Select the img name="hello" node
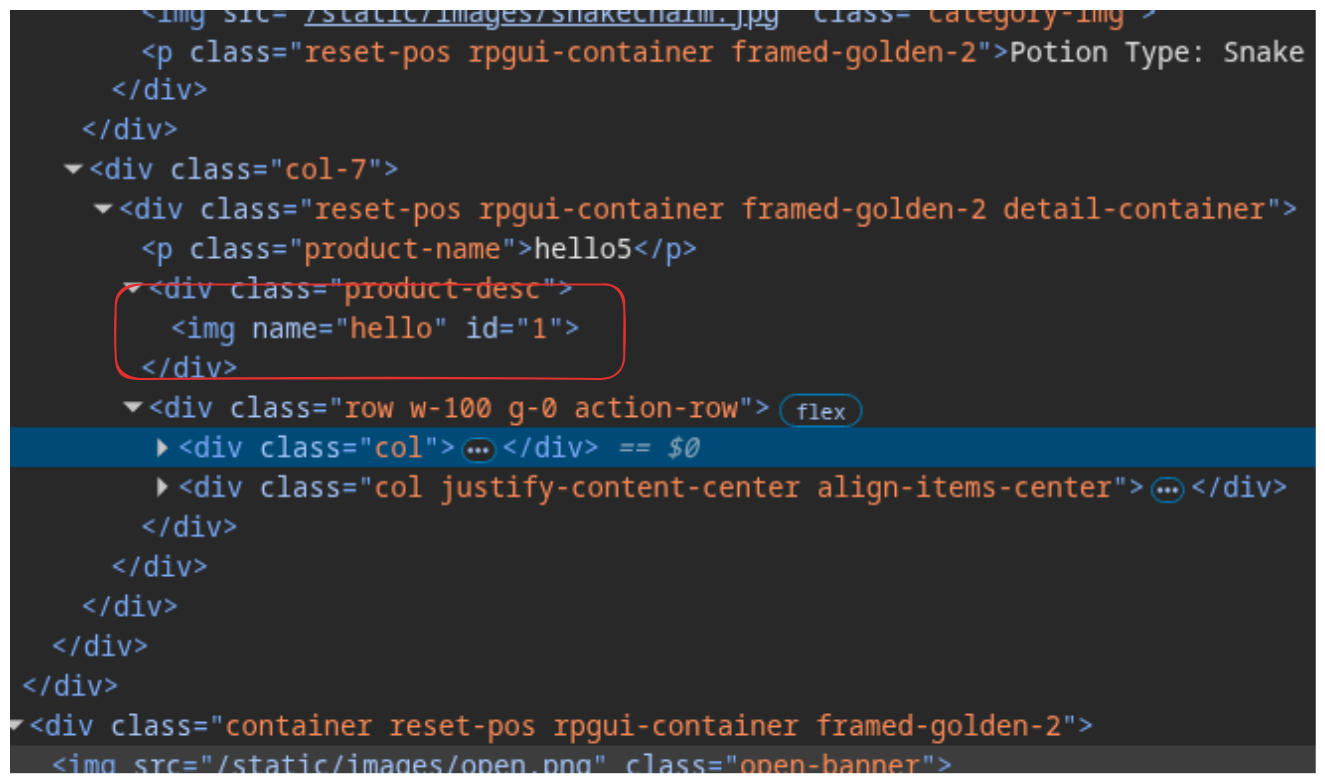 pos(375,328)
